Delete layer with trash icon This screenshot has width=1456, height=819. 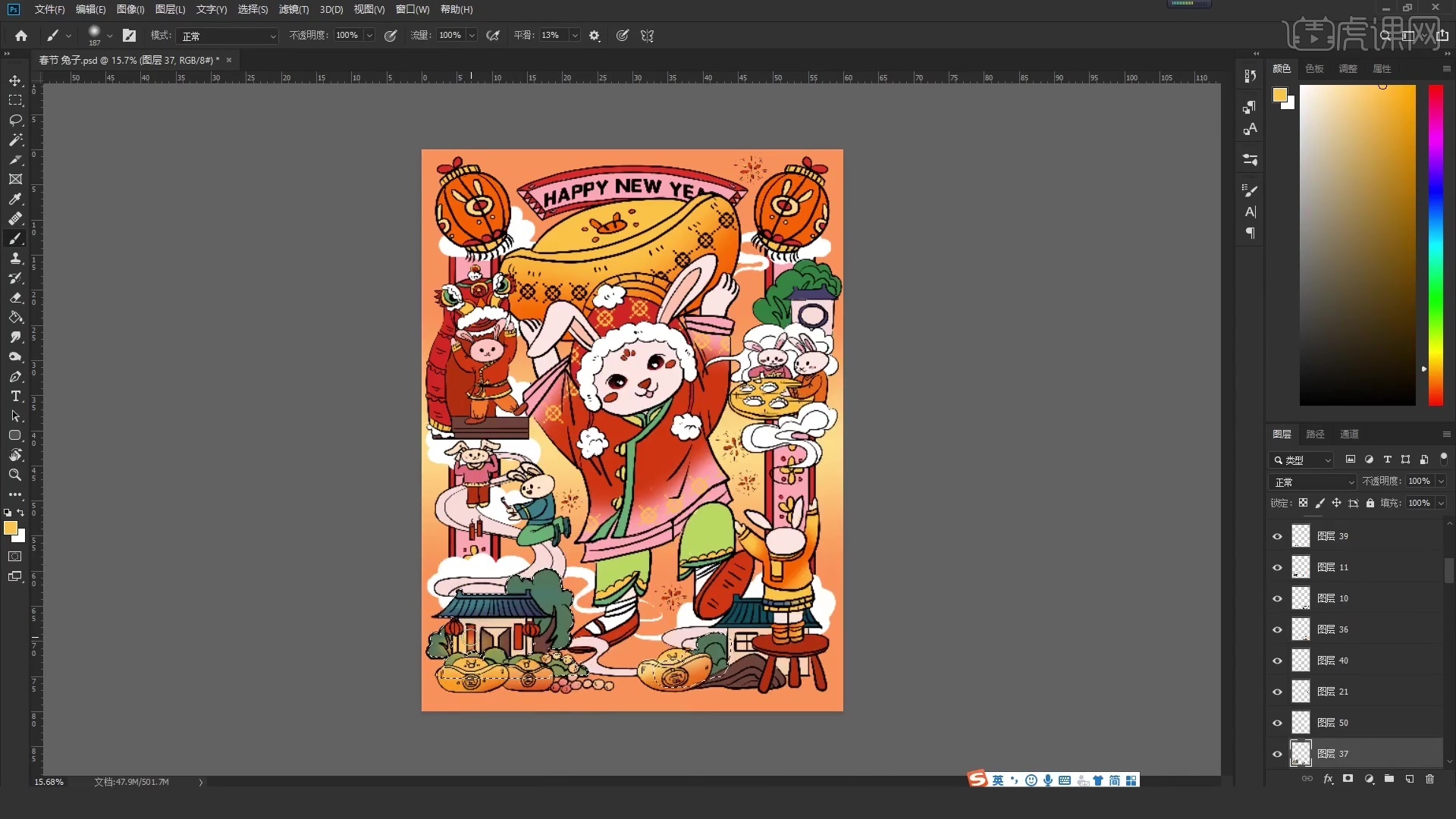(x=1429, y=779)
